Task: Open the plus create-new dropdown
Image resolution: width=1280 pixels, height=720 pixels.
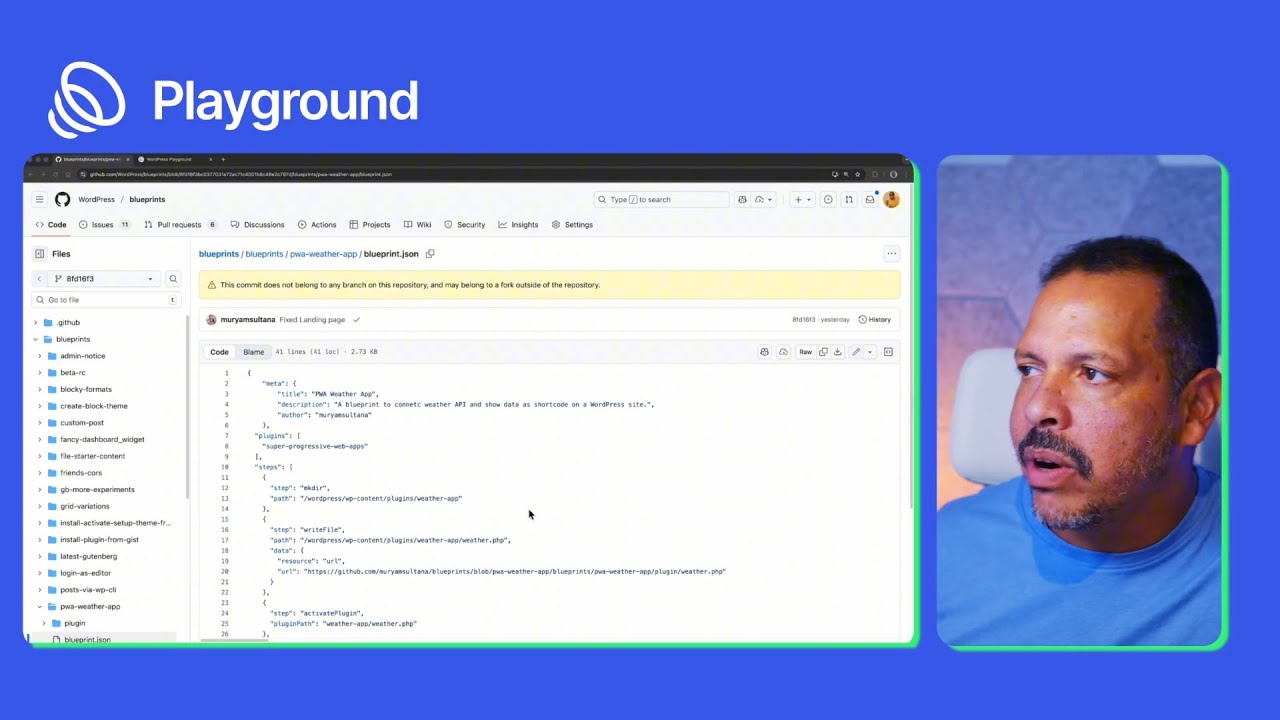Action: click(802, 199)
